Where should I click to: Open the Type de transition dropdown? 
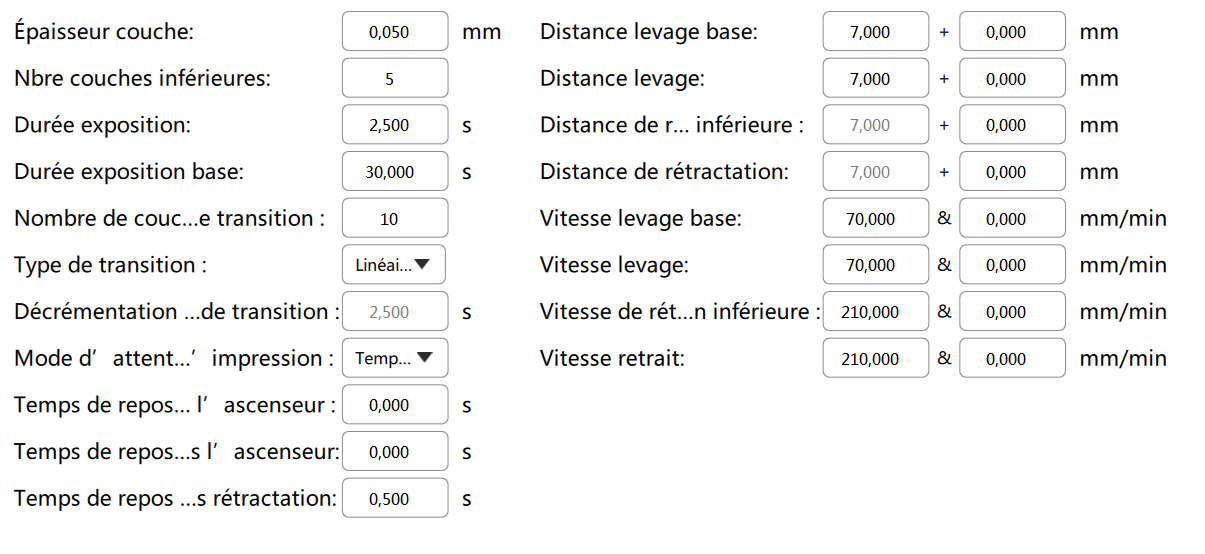(x=394, y=265)
